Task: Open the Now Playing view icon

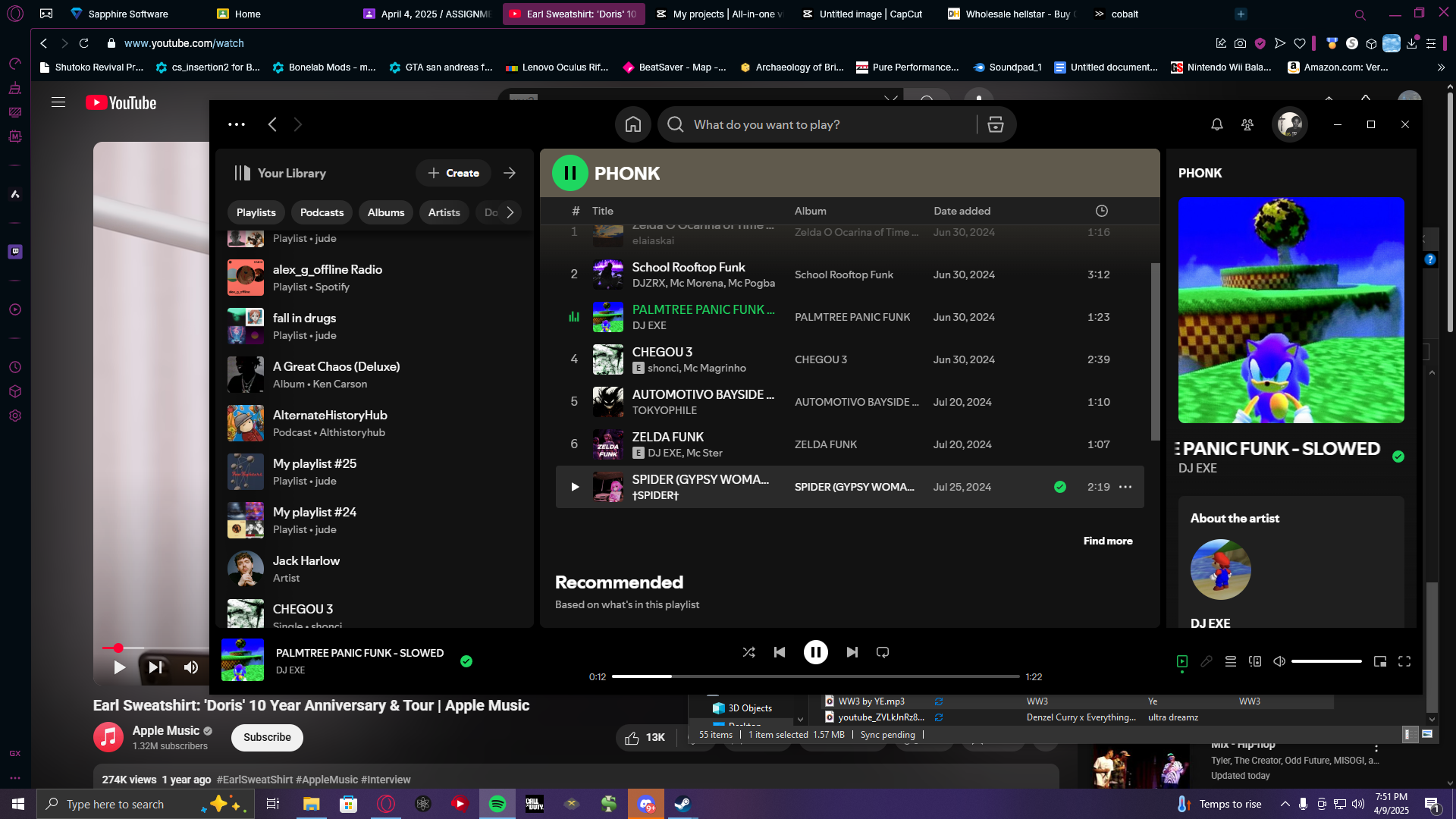Action: tap(1182, 661)
